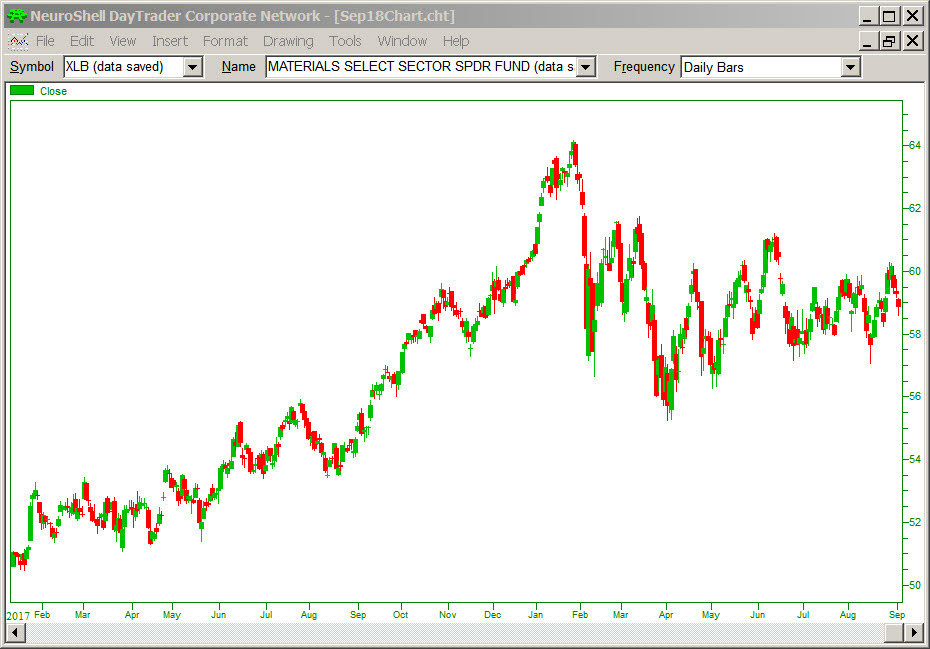This screenshot has width=930, height=649.
Task: Click the green Close legend swatch
Action: click(22, 90)
